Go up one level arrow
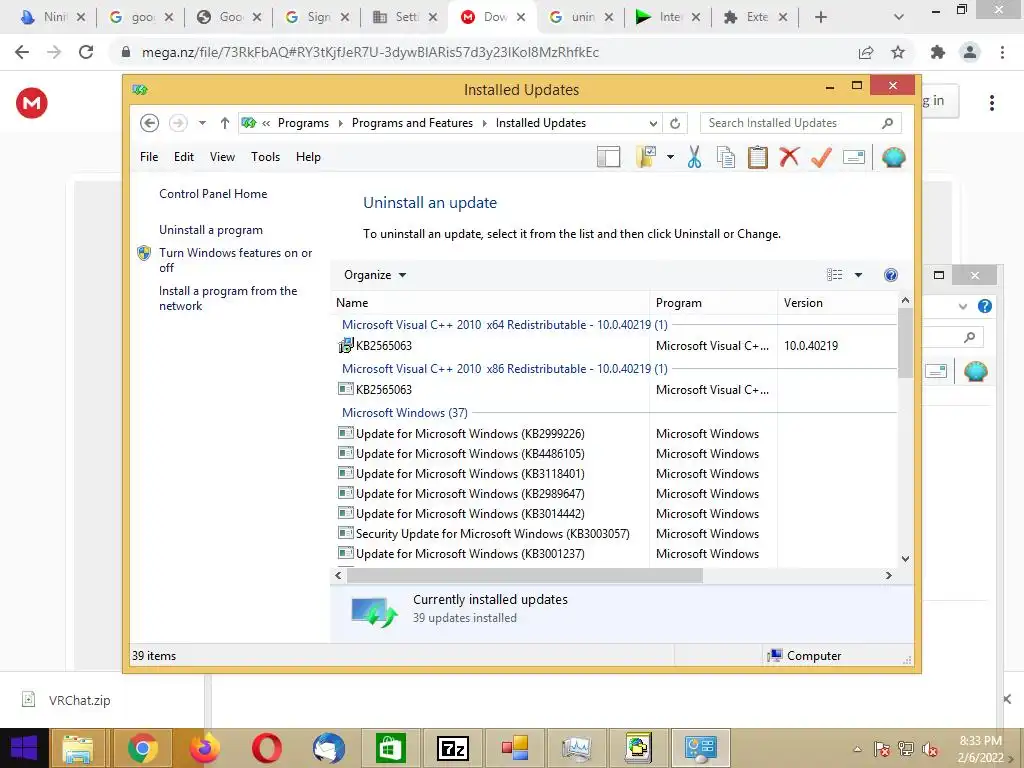Viewport: 1024px width, 768px height. click(225, 123)
